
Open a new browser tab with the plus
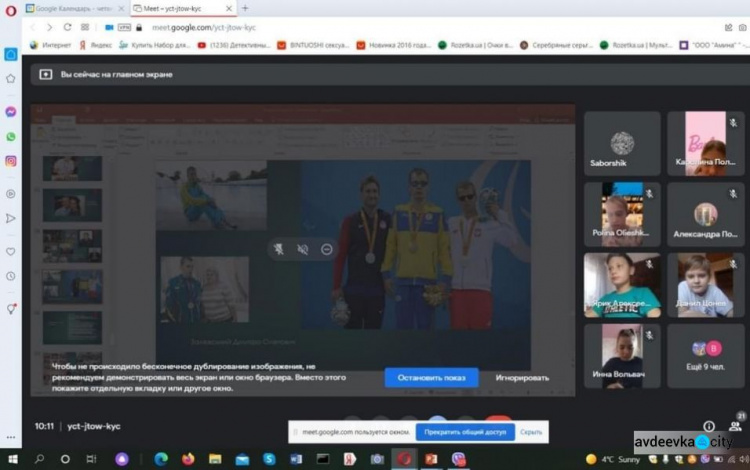(245, 7)
